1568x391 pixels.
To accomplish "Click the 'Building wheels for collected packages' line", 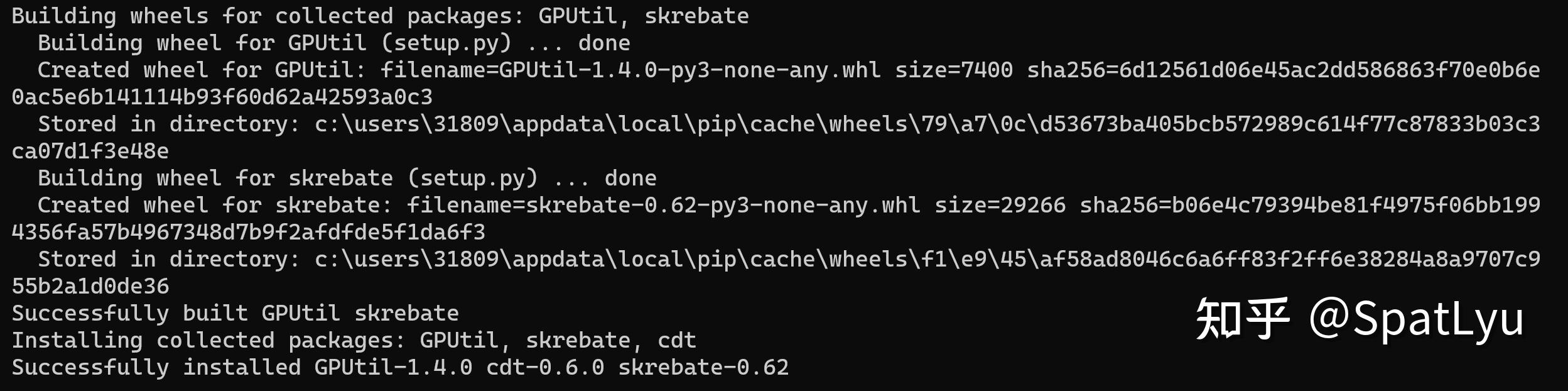I will click(x=380, y=16).
